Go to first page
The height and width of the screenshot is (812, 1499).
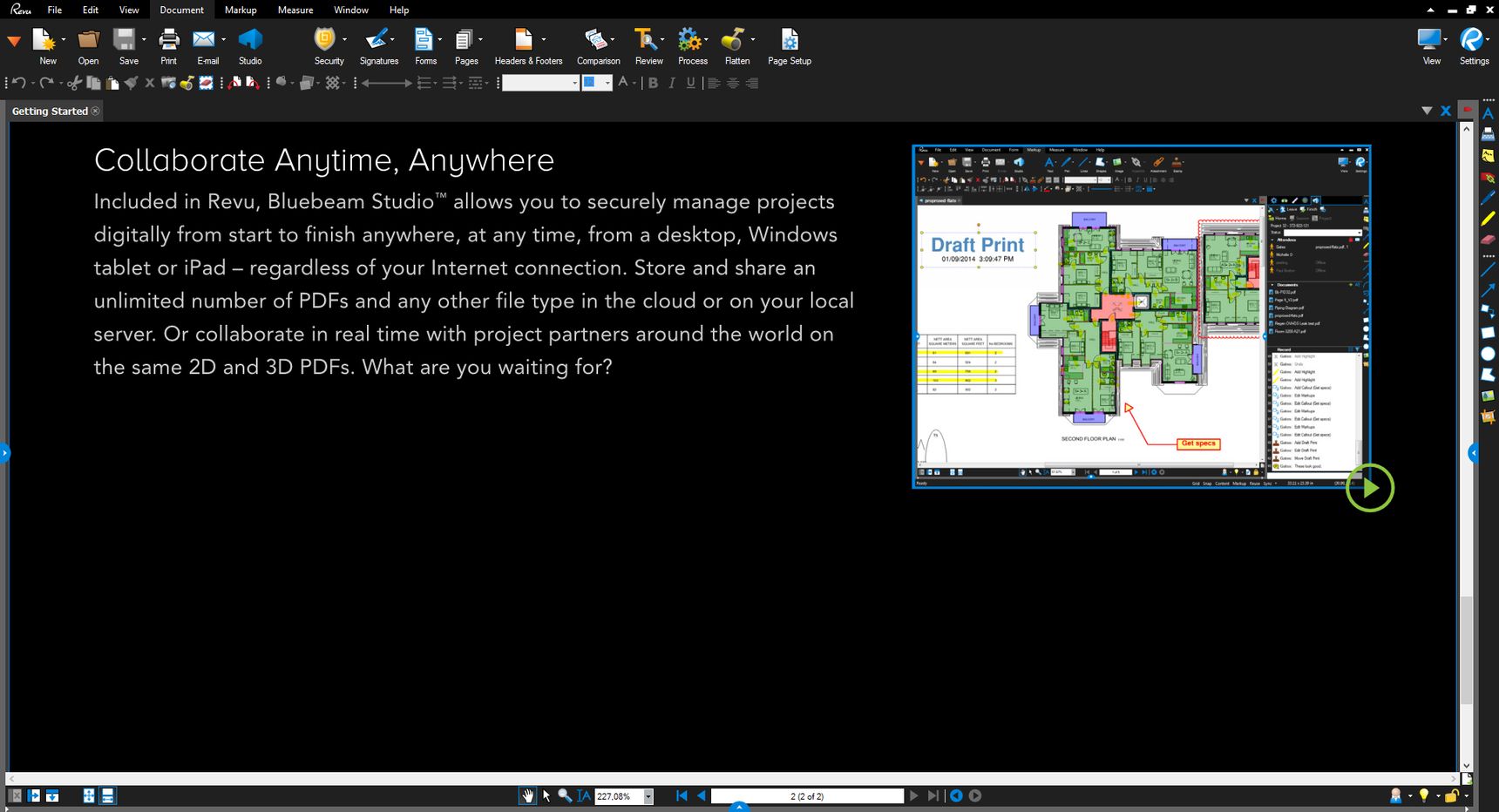tap(682, 795)
